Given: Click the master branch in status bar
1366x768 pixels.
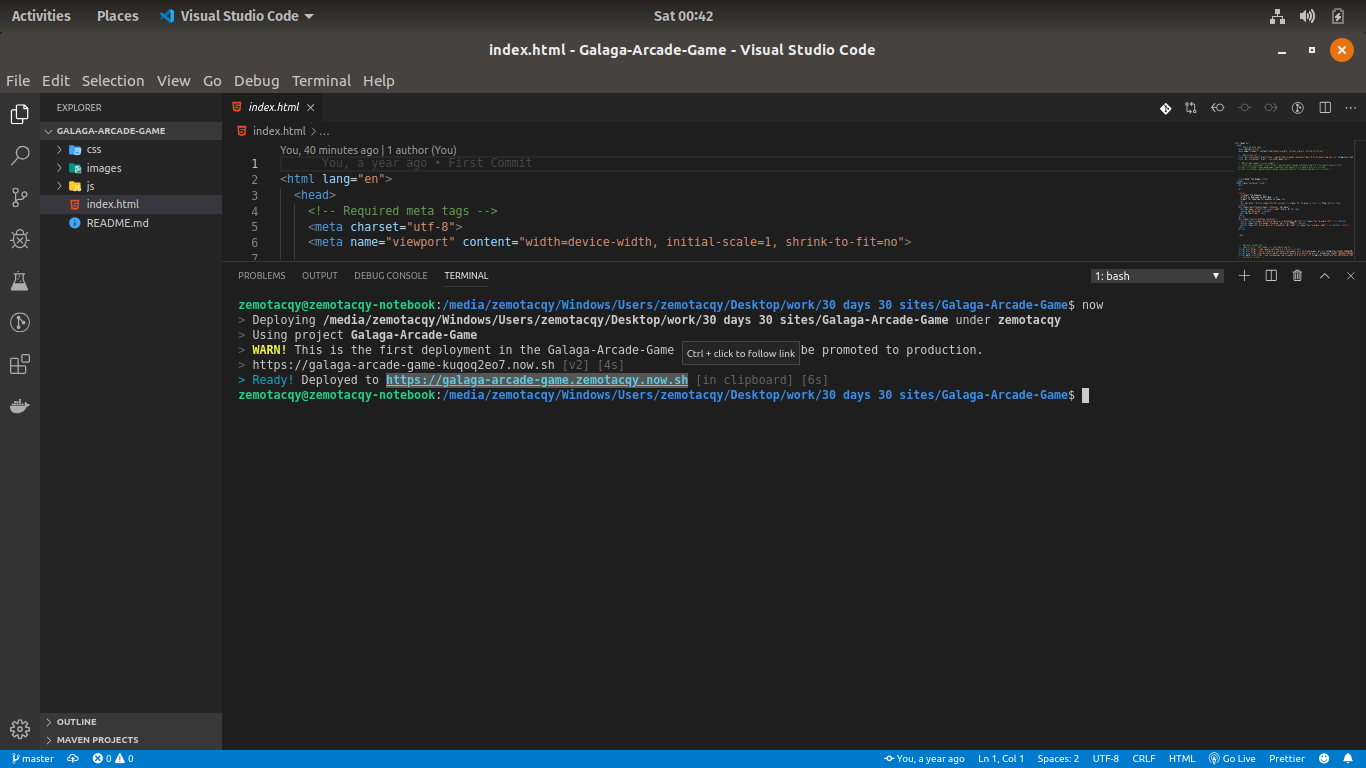Looking at the screenshot, I should coord(32,759).
